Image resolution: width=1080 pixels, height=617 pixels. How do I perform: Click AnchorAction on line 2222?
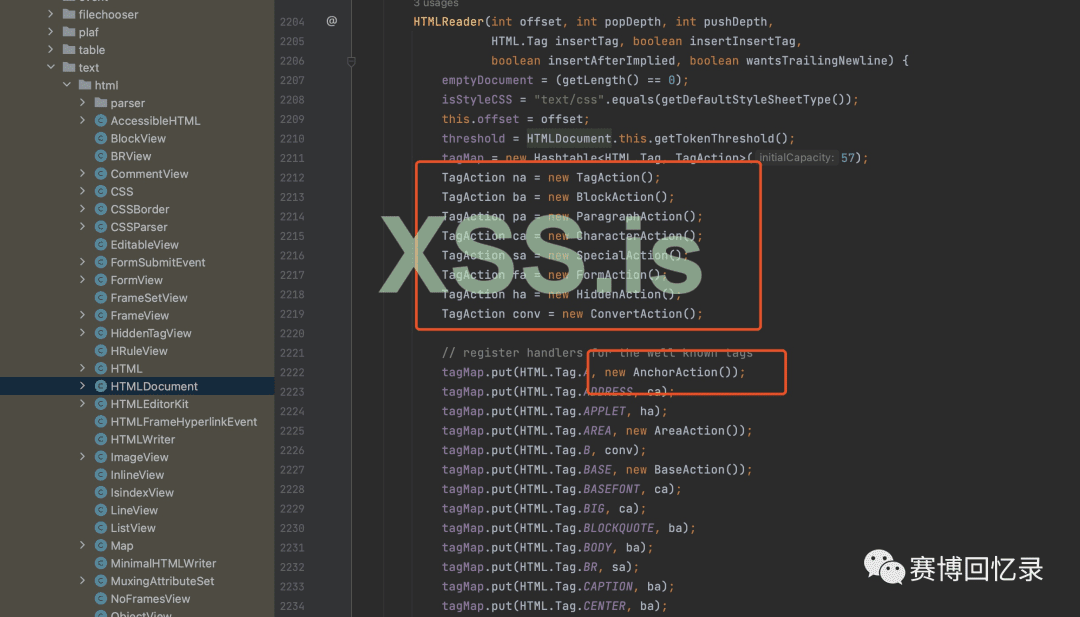pos(675,373)
